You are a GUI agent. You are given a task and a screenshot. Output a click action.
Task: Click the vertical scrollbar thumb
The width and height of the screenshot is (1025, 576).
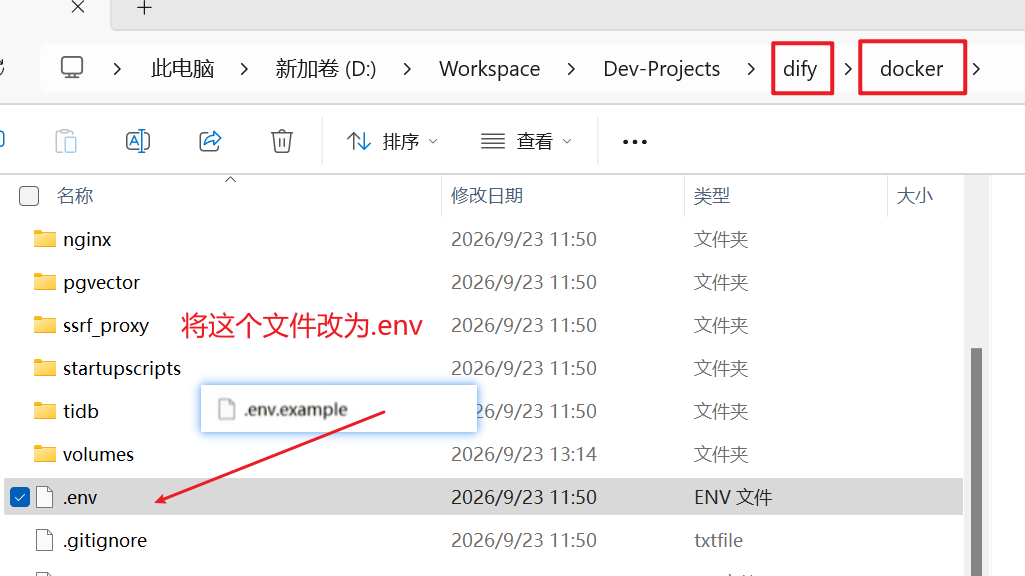pos(976,461)
